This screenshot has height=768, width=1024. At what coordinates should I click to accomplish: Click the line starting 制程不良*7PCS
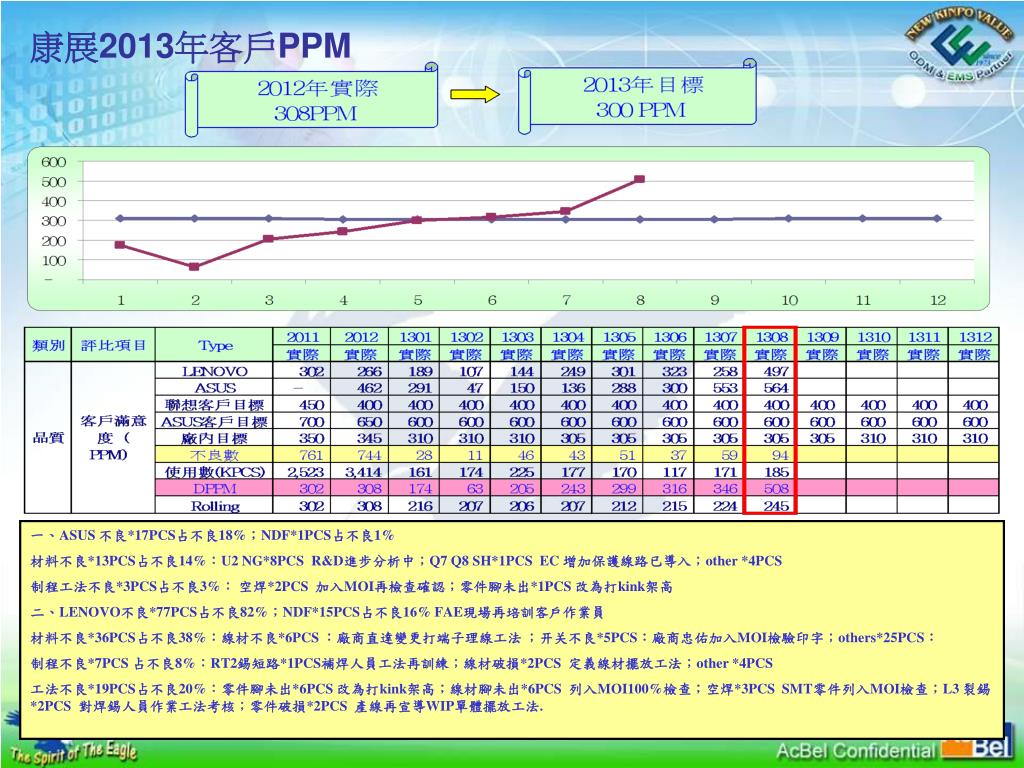pos(402,664)
